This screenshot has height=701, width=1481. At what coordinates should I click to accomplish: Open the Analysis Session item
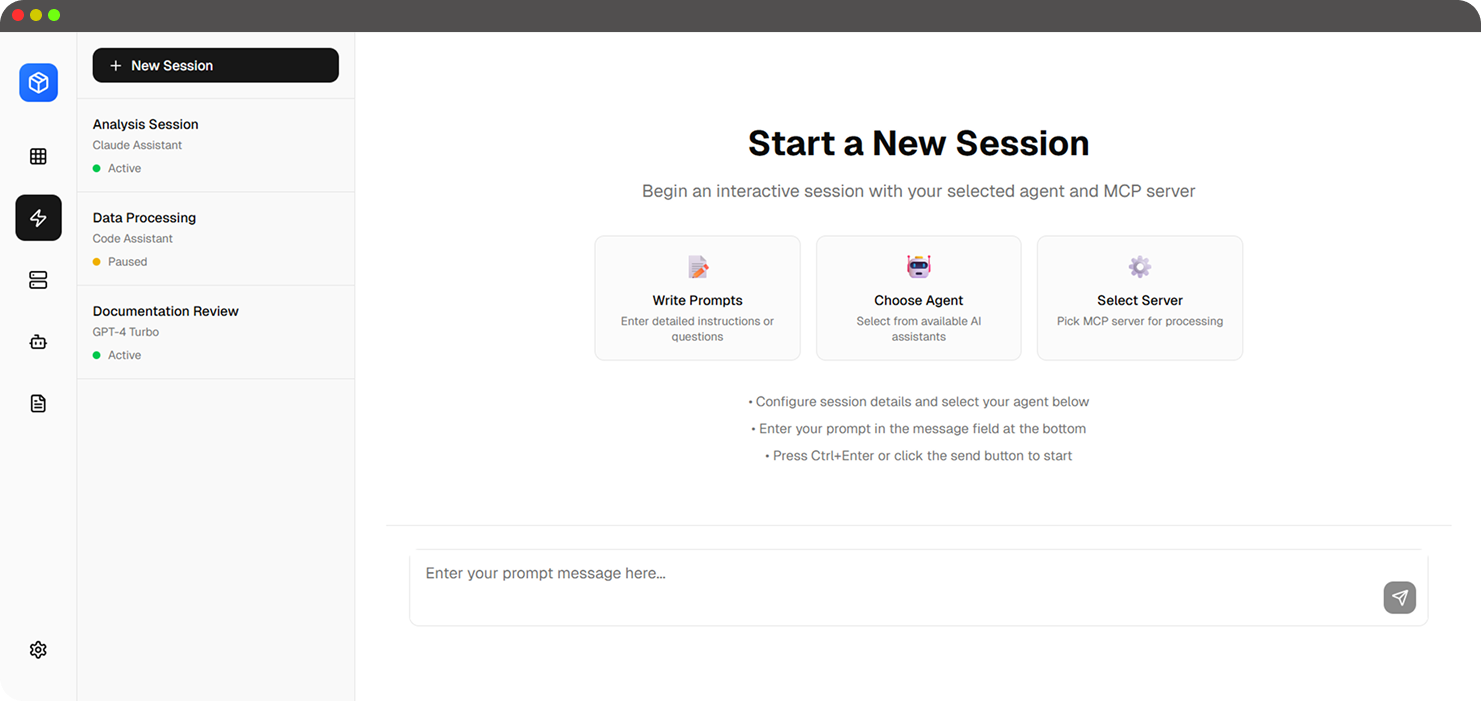(x=215, y=145)
